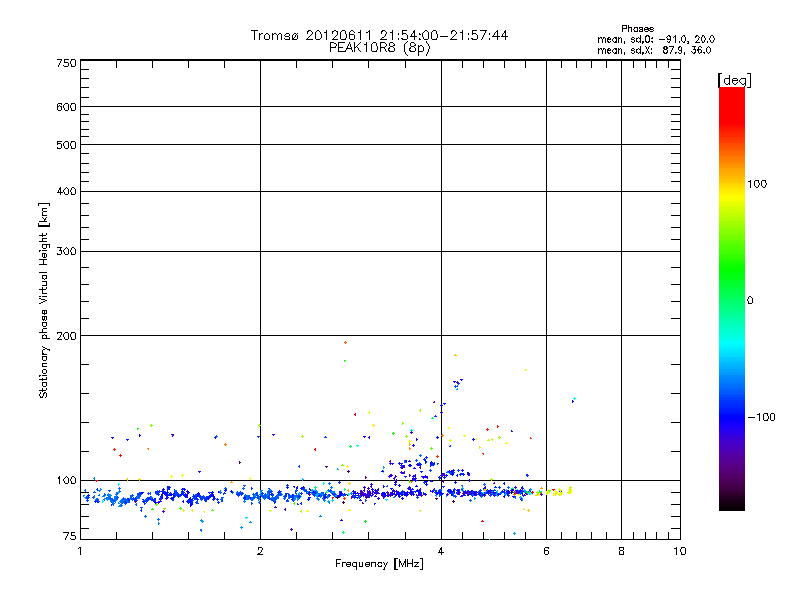Click the x-axis tick label '6'
Screen dimensions: 800x600
pos(546,551)
